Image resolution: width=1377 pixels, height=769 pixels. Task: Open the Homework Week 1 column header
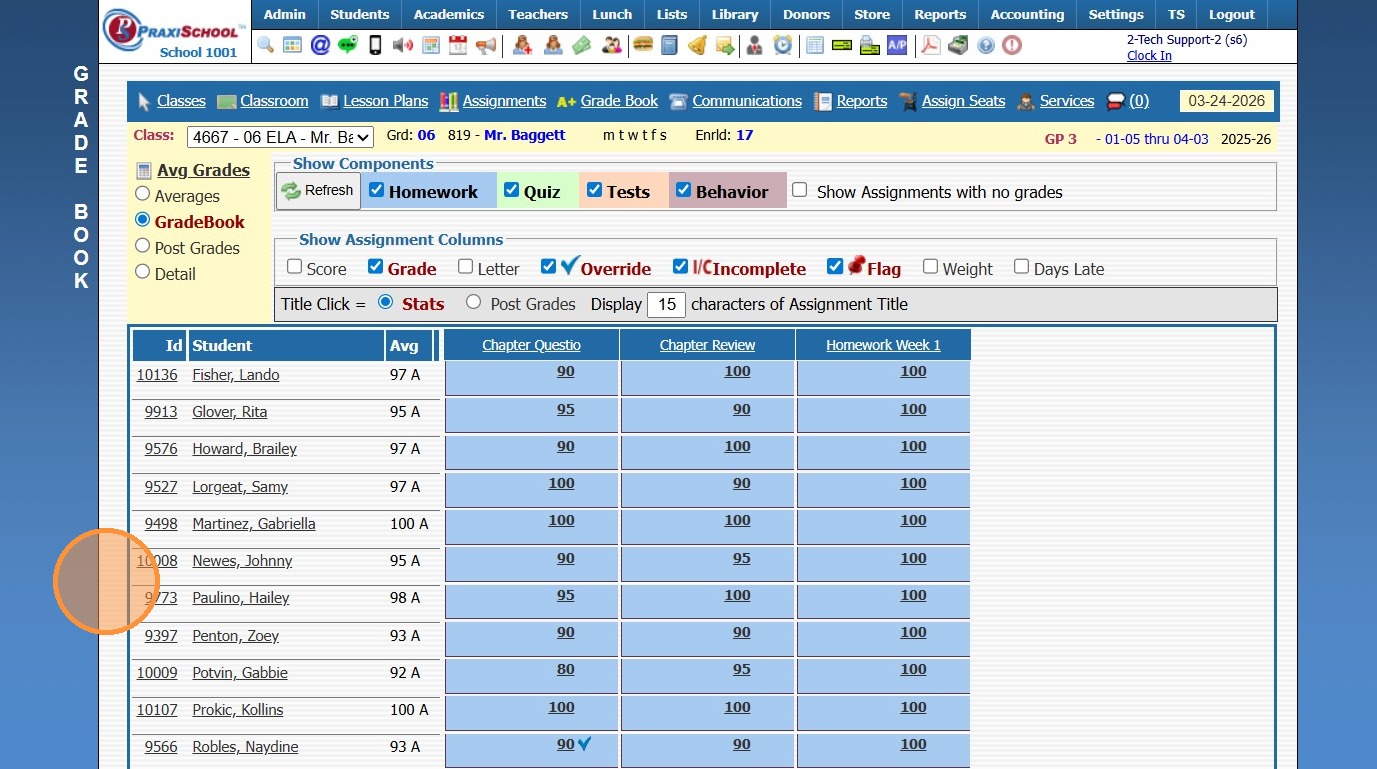[x=883, y=345]
